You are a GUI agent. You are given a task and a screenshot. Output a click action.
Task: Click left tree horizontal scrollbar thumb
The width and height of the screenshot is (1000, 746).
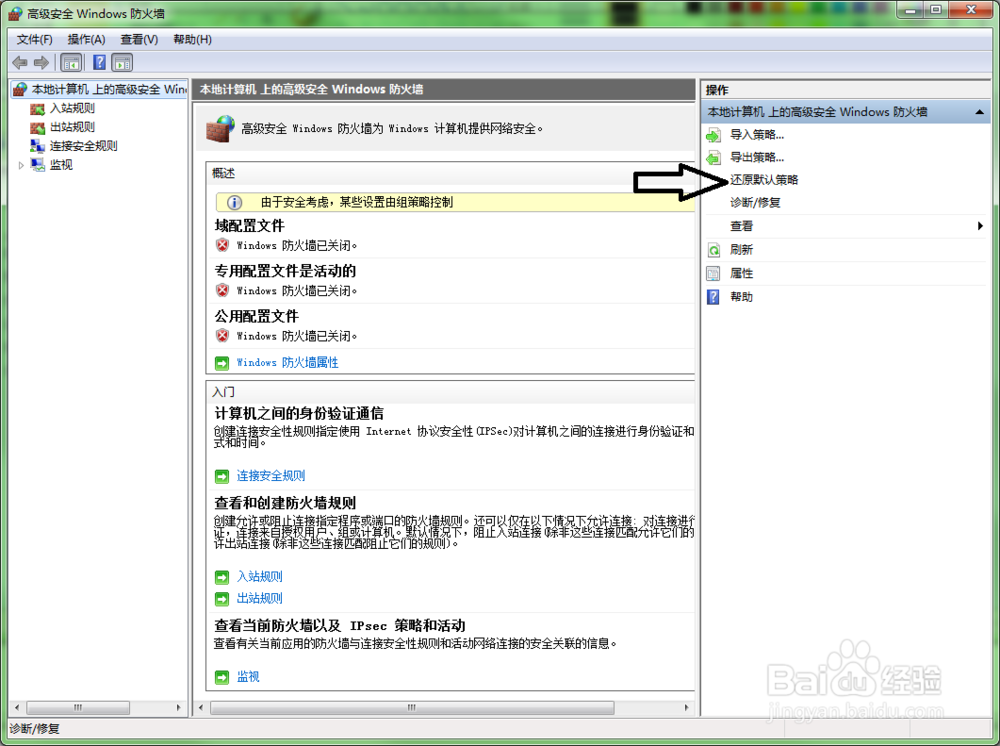point(78,708)
